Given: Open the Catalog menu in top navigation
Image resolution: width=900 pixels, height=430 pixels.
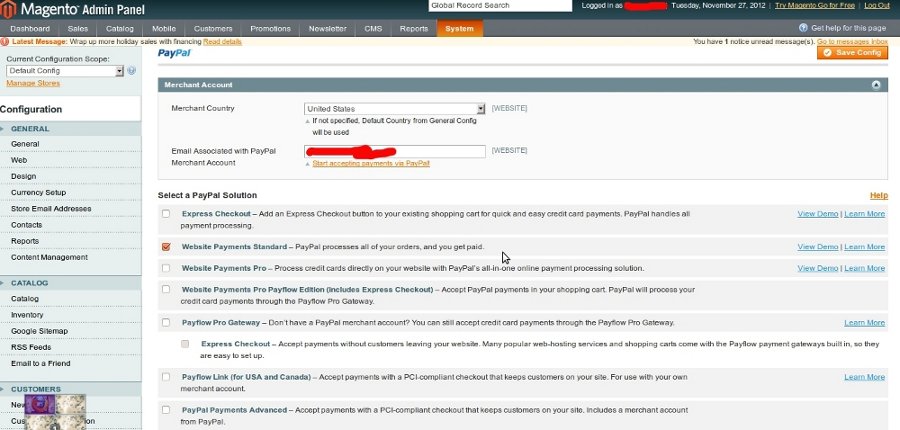Looking at the screenshot, I should (119, 29).
